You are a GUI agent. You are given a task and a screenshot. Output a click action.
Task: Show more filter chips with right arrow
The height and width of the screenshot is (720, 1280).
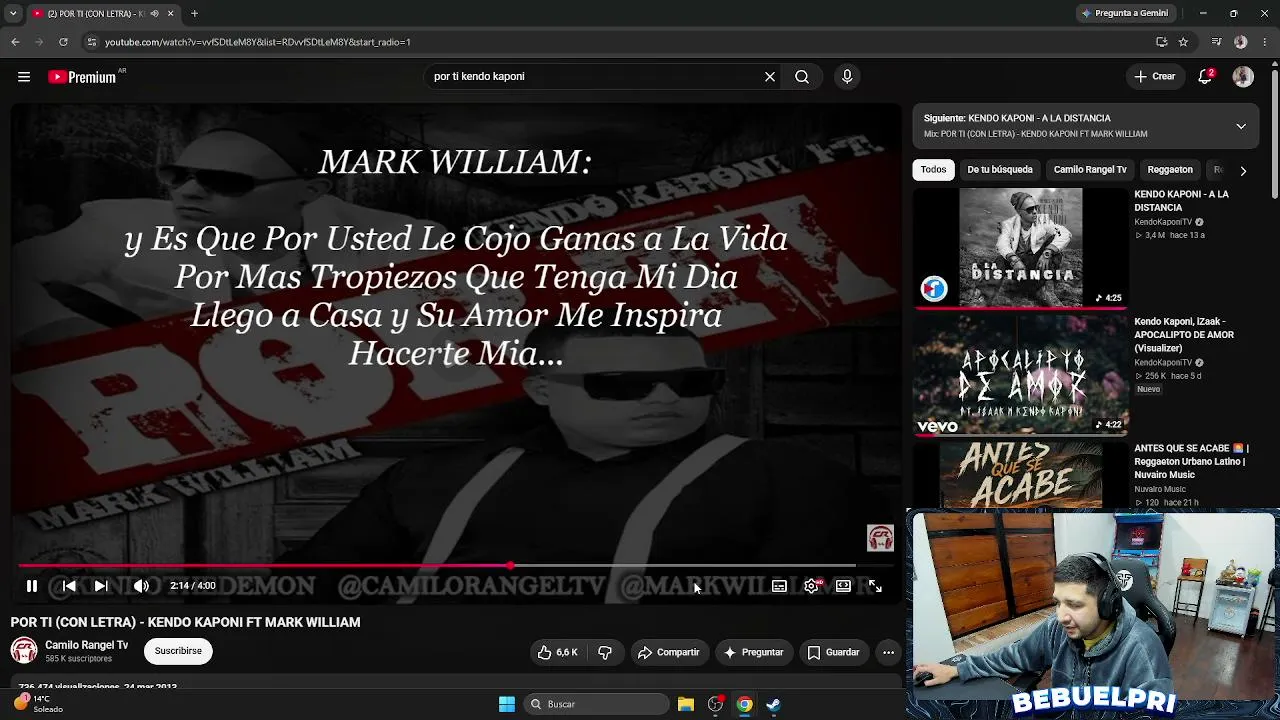pos(1243,171)
